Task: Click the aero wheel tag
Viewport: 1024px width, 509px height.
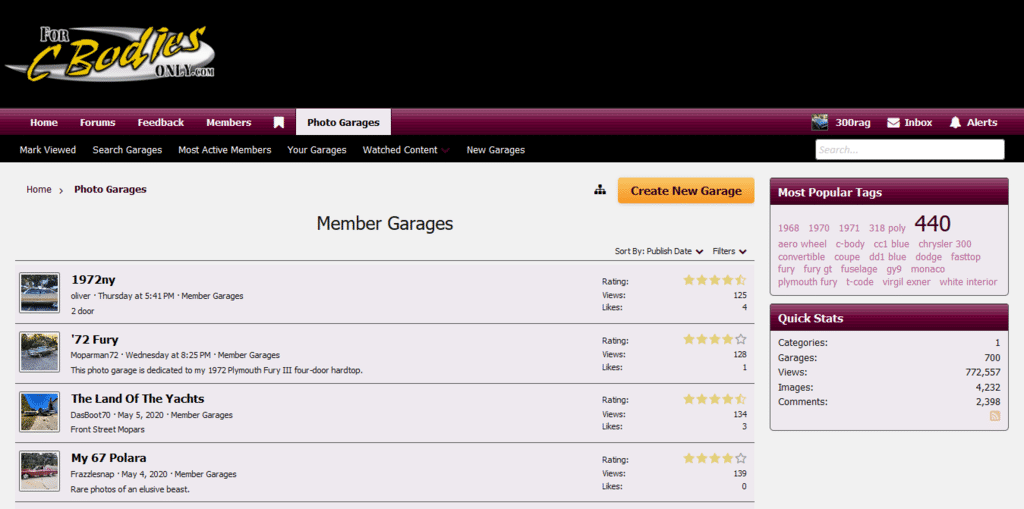Action: pyautogui.click(x=802, y=244)
